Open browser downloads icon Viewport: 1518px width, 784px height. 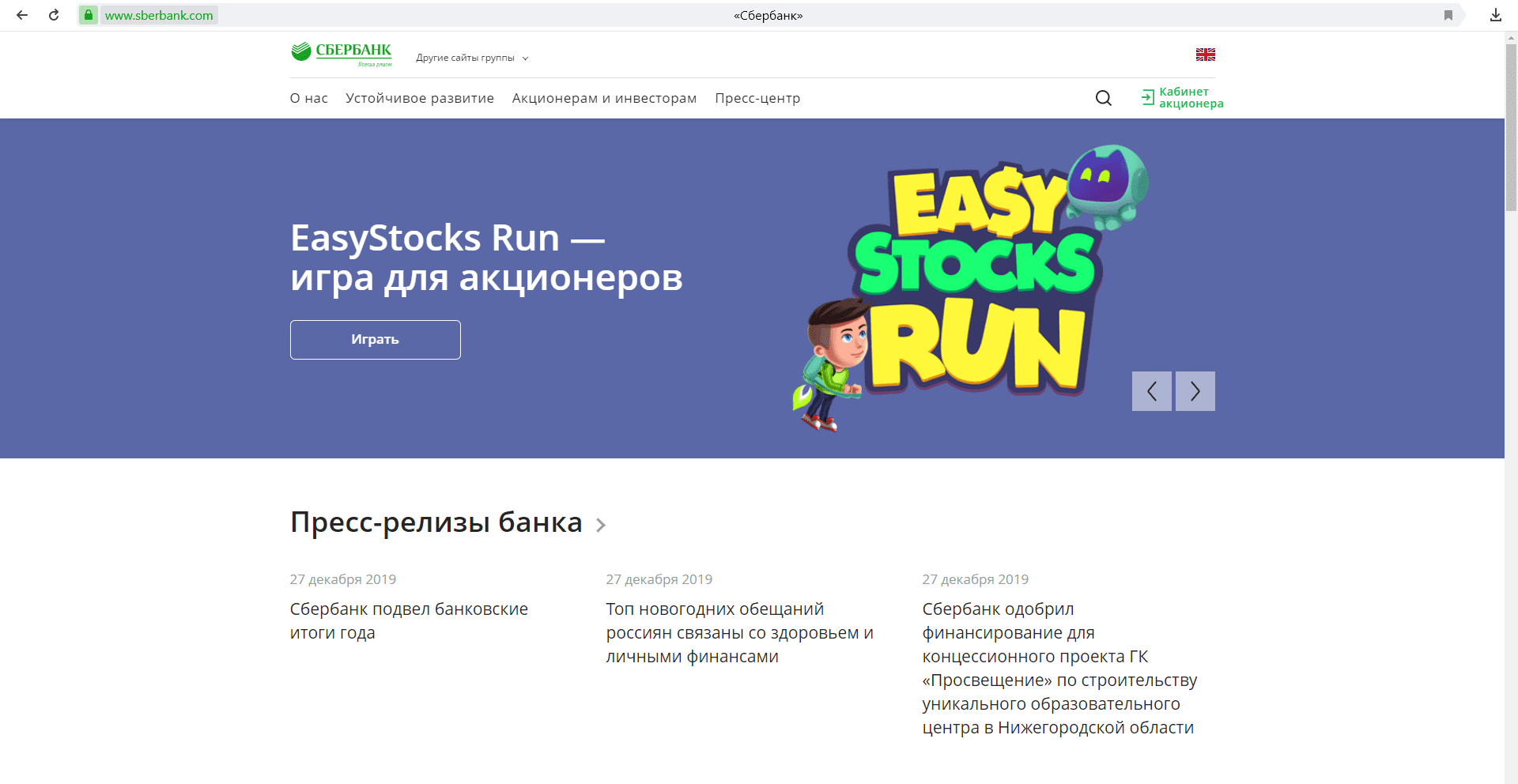[1495, 15]
